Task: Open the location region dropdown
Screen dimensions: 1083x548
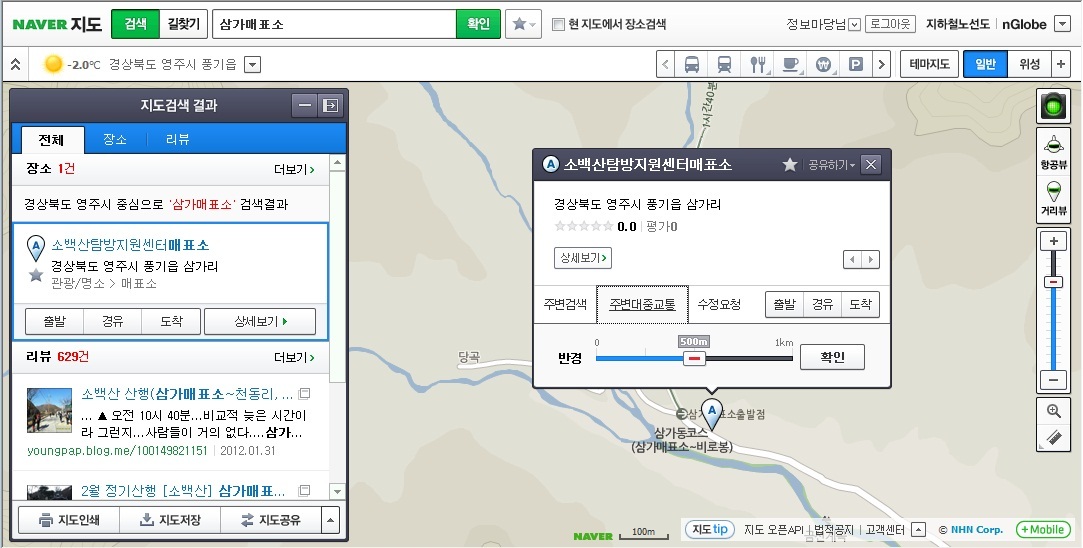Action: click(x=253, y=65)
